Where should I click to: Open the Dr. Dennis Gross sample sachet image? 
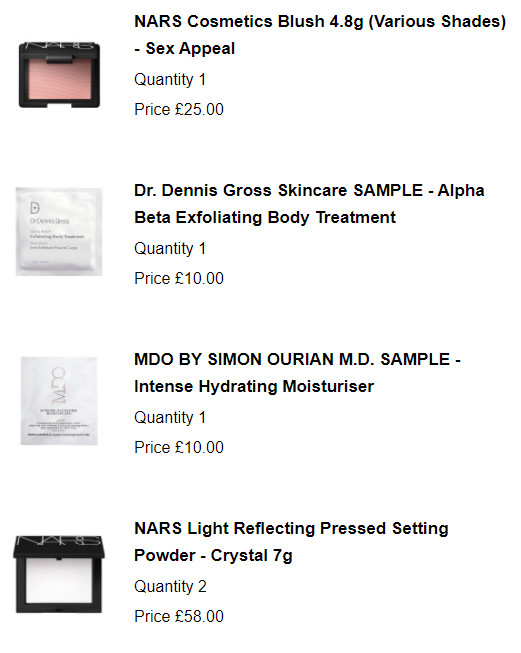click(x=59, y=232)
